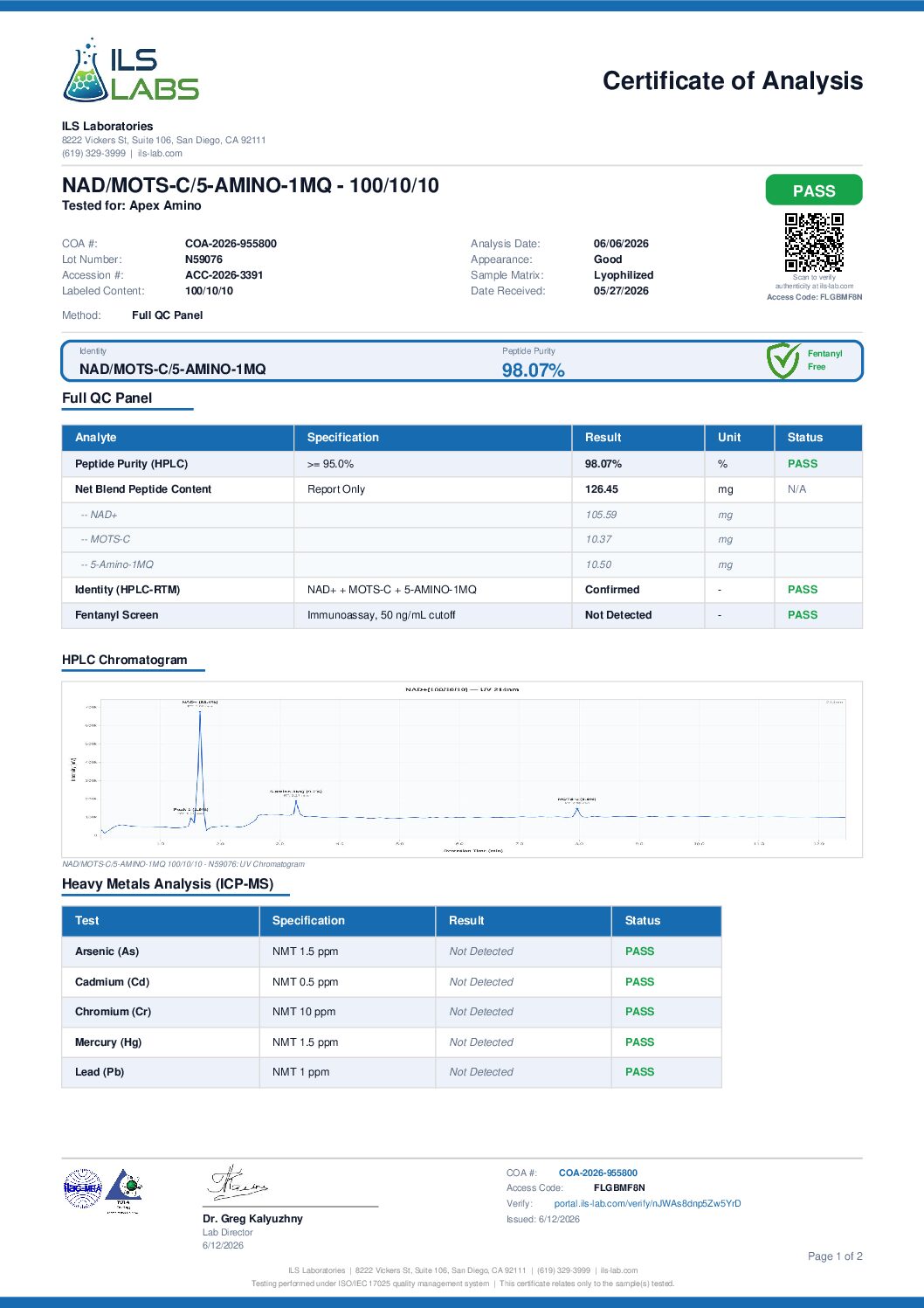Click the COA-2026-955800 link in footer

(598, 1173)
